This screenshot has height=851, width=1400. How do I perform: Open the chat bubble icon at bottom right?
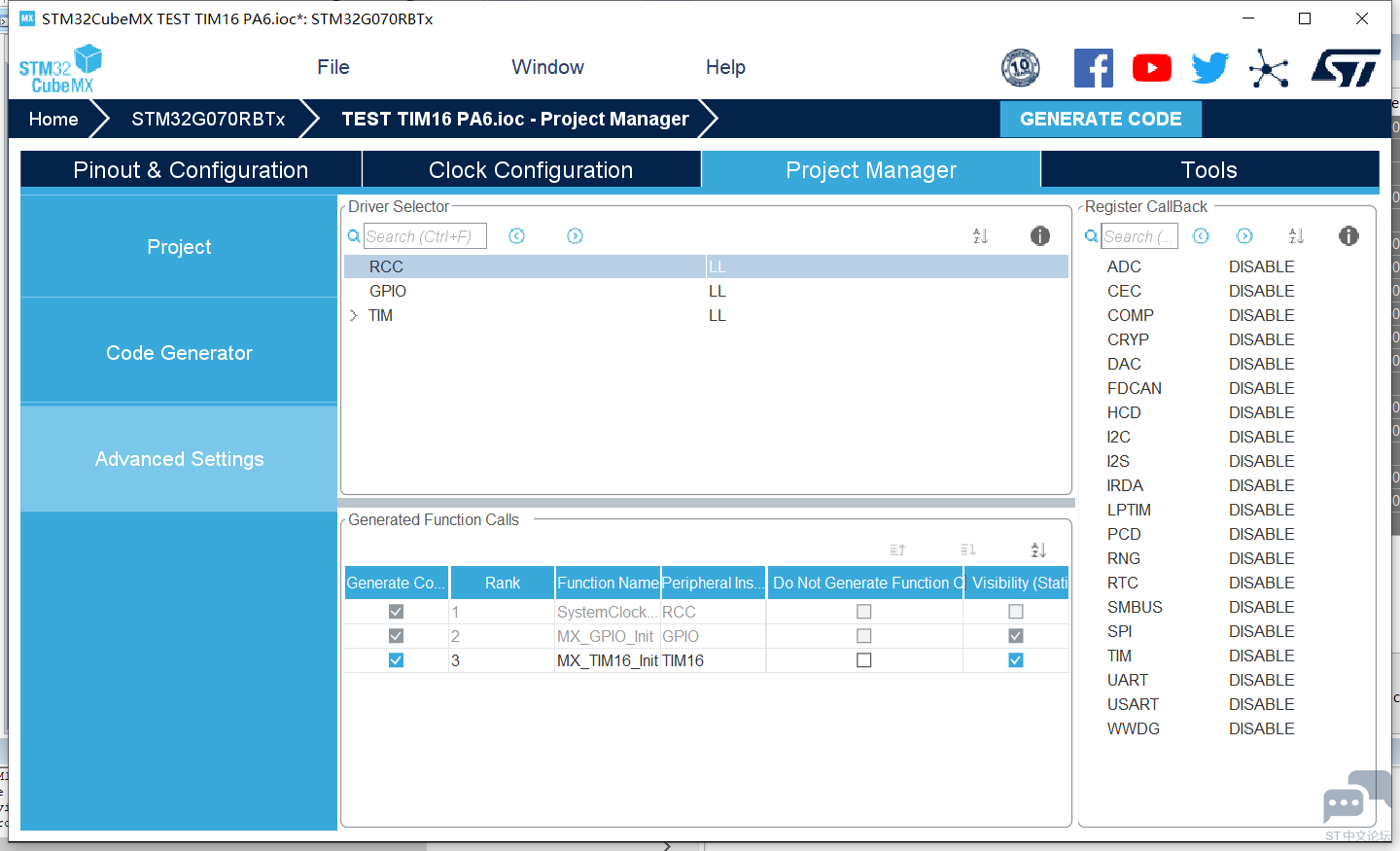1355,798
